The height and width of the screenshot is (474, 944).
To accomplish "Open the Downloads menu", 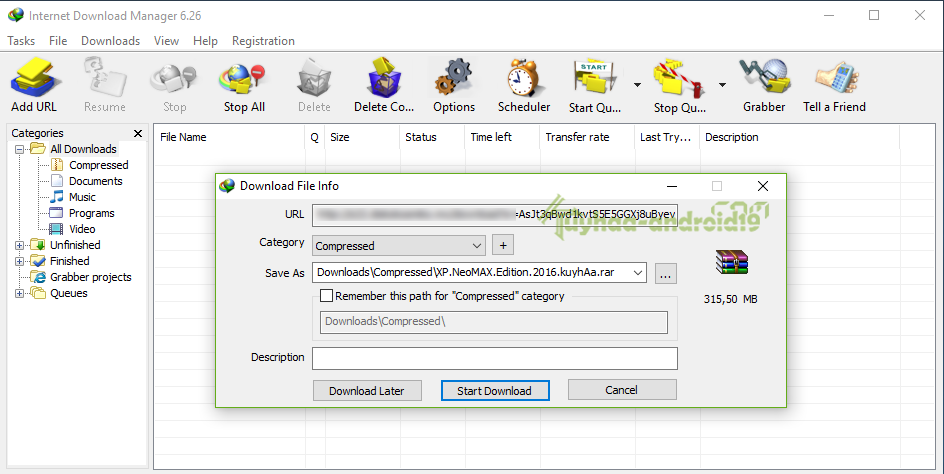I will pos(111,41).
